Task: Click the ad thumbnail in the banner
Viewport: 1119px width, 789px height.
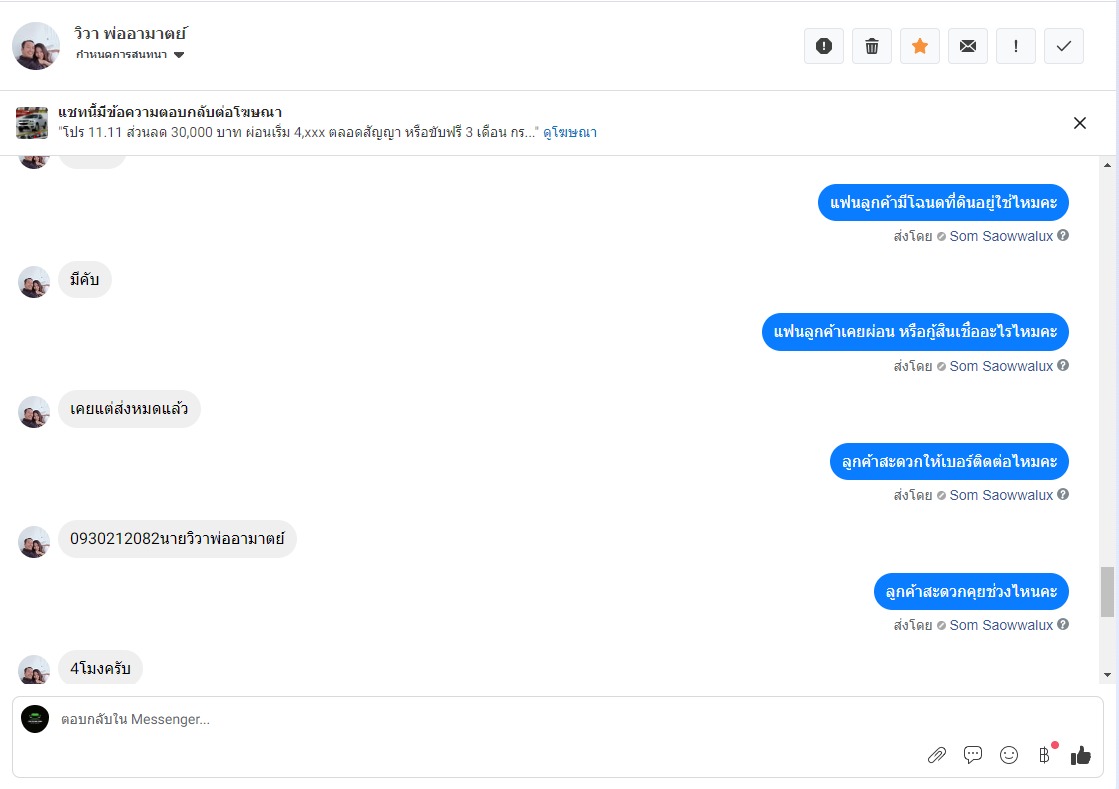Action: coord(32,123)
